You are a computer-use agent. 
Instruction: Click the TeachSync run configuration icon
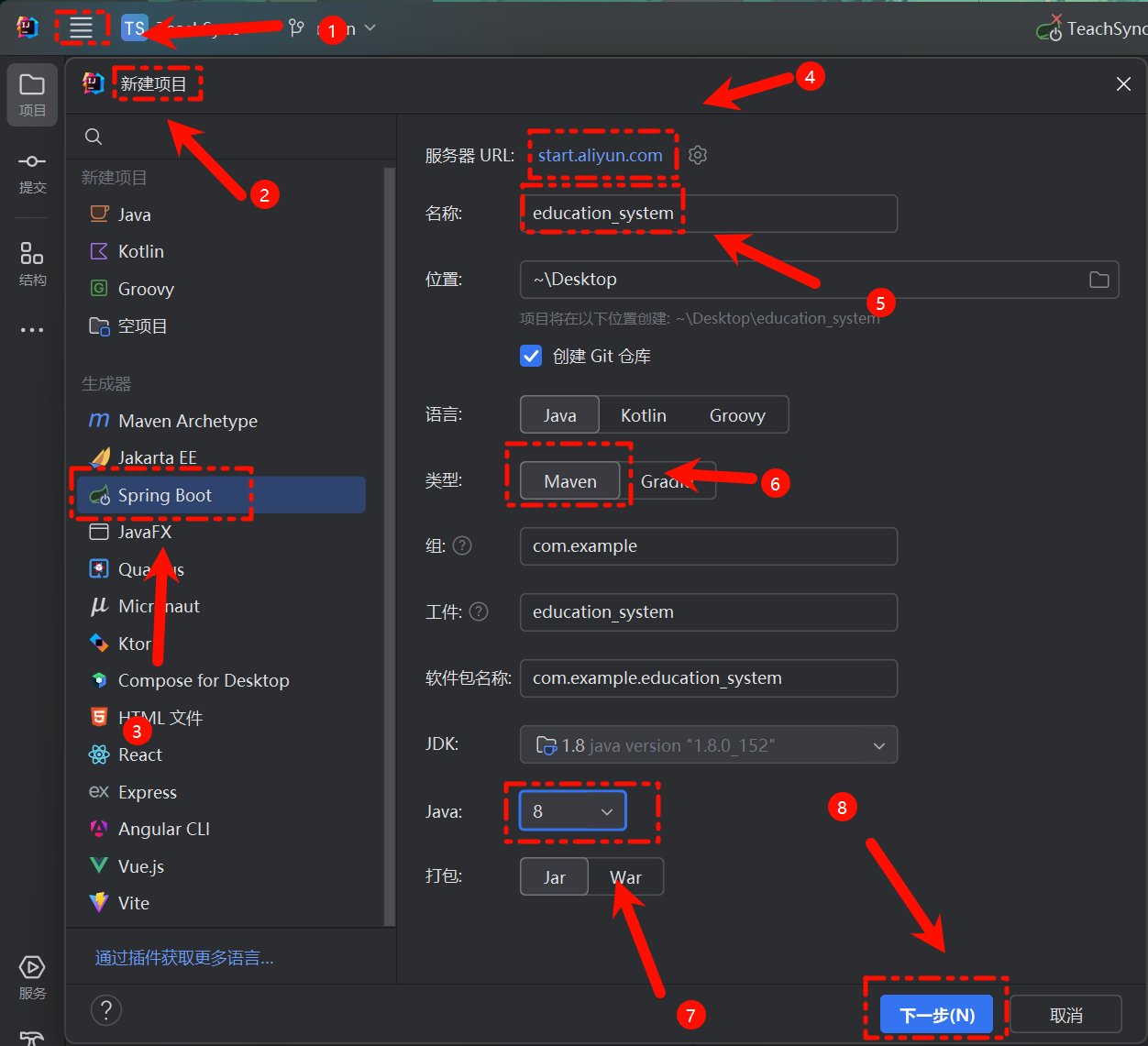point(1049,29)
